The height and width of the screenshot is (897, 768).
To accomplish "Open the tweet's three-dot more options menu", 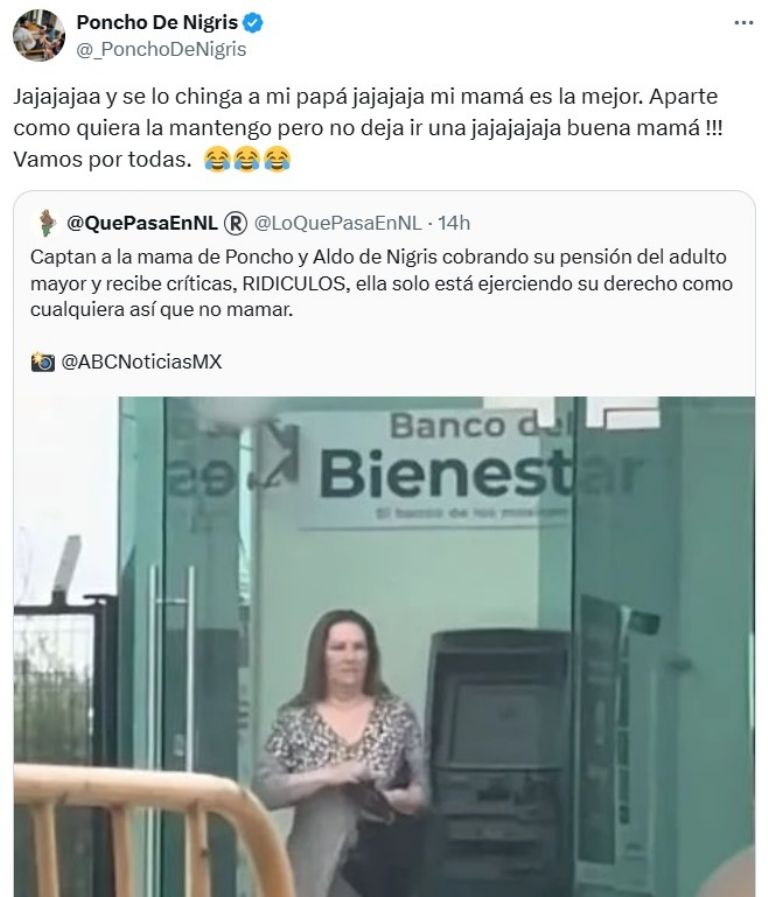I will (743, 22).
